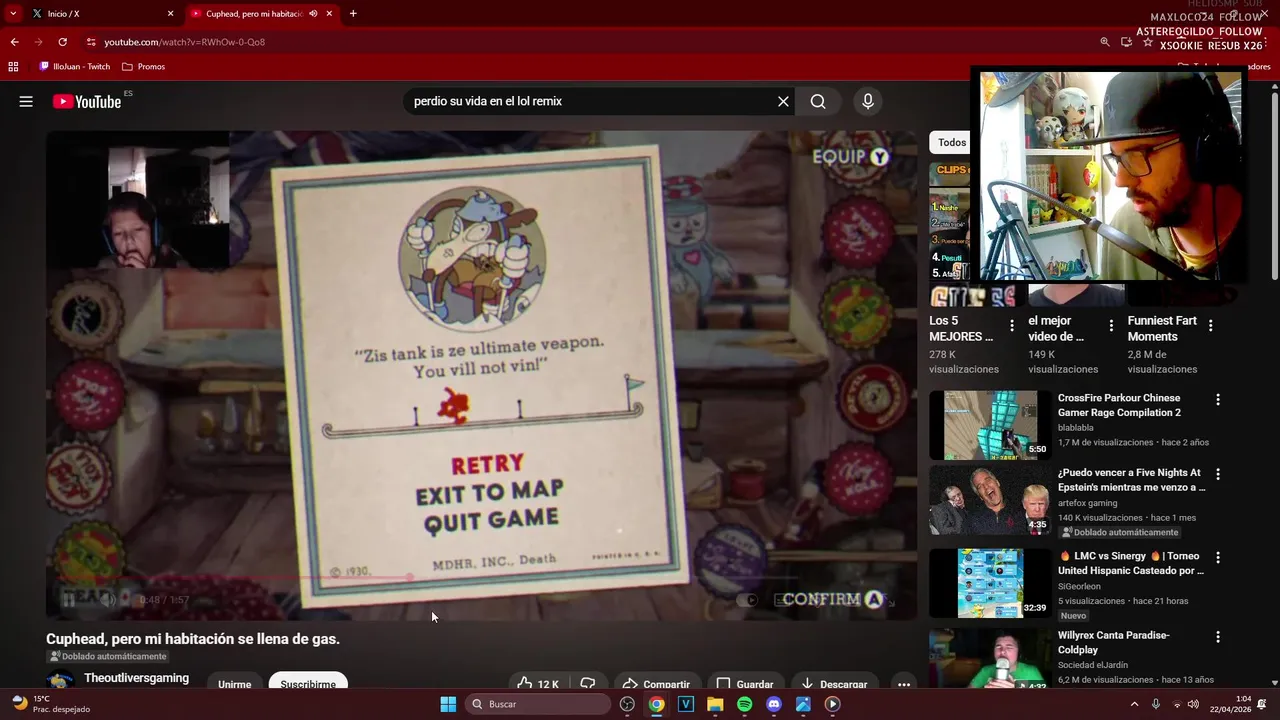Go to the YouTube home logo
1280x720 pixels.
(x=87, y=101)
